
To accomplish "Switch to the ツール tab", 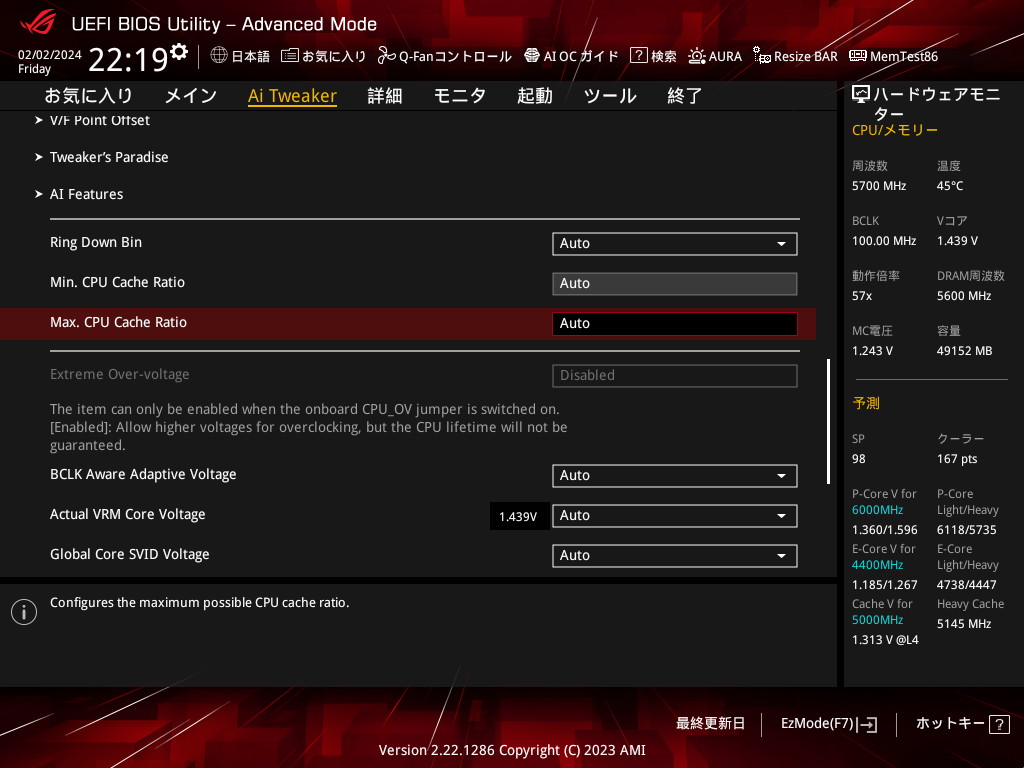I will pos(610,96).
